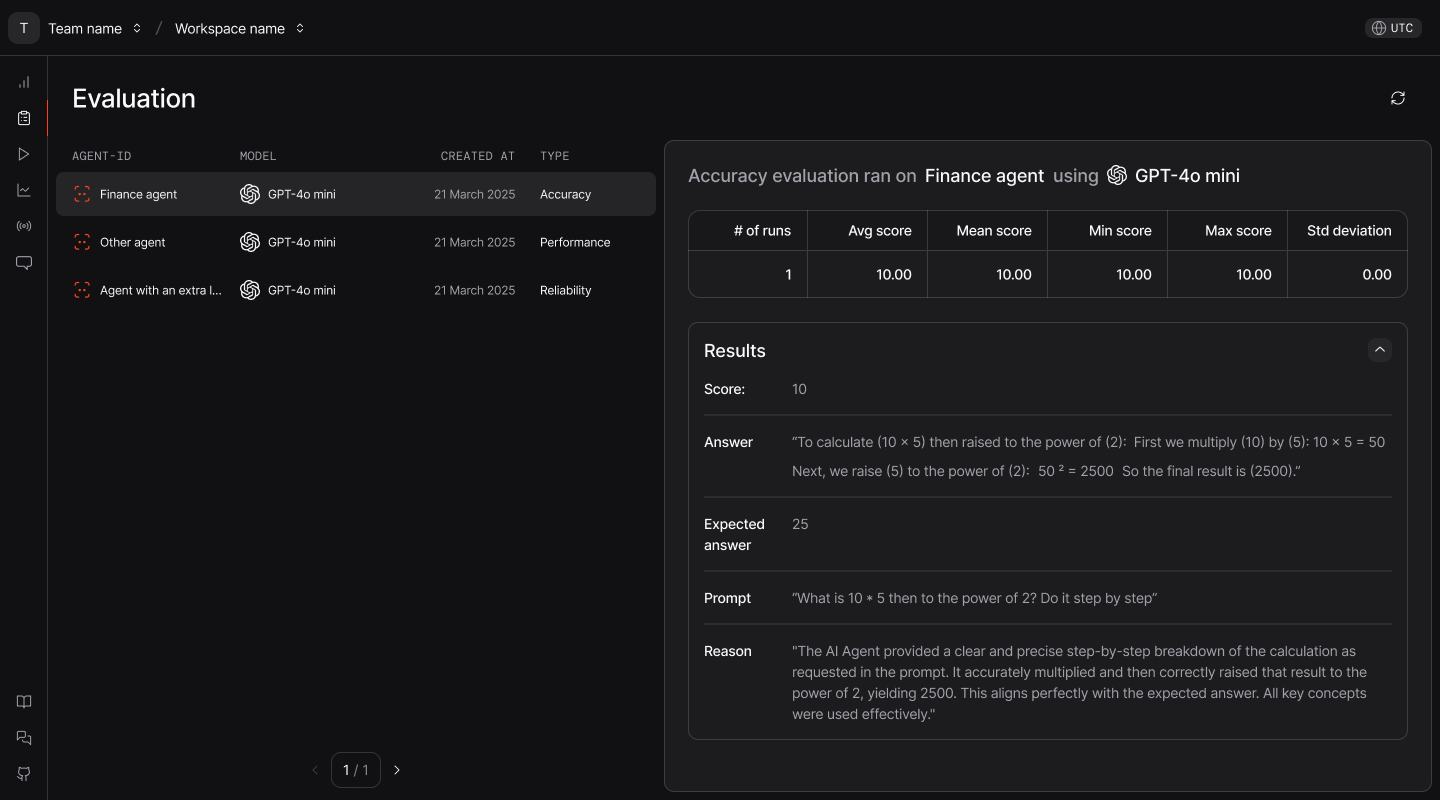This screenshot has height=800, width=1440.
Task: Open the book documentation icon
Action: [24, 702]
